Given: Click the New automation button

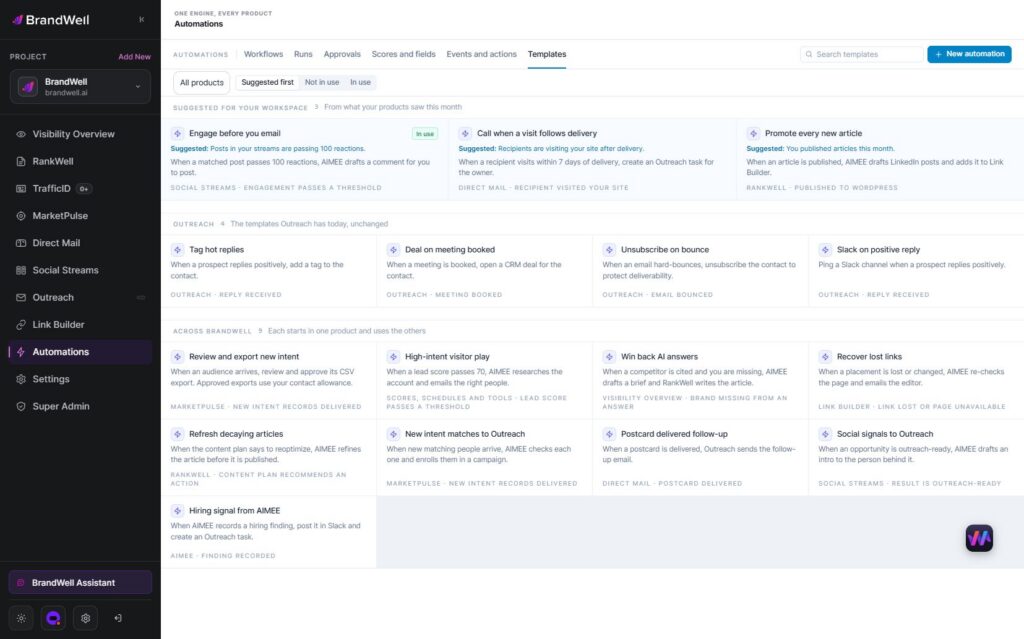Looking at the screenshot, I should [969, 54].
